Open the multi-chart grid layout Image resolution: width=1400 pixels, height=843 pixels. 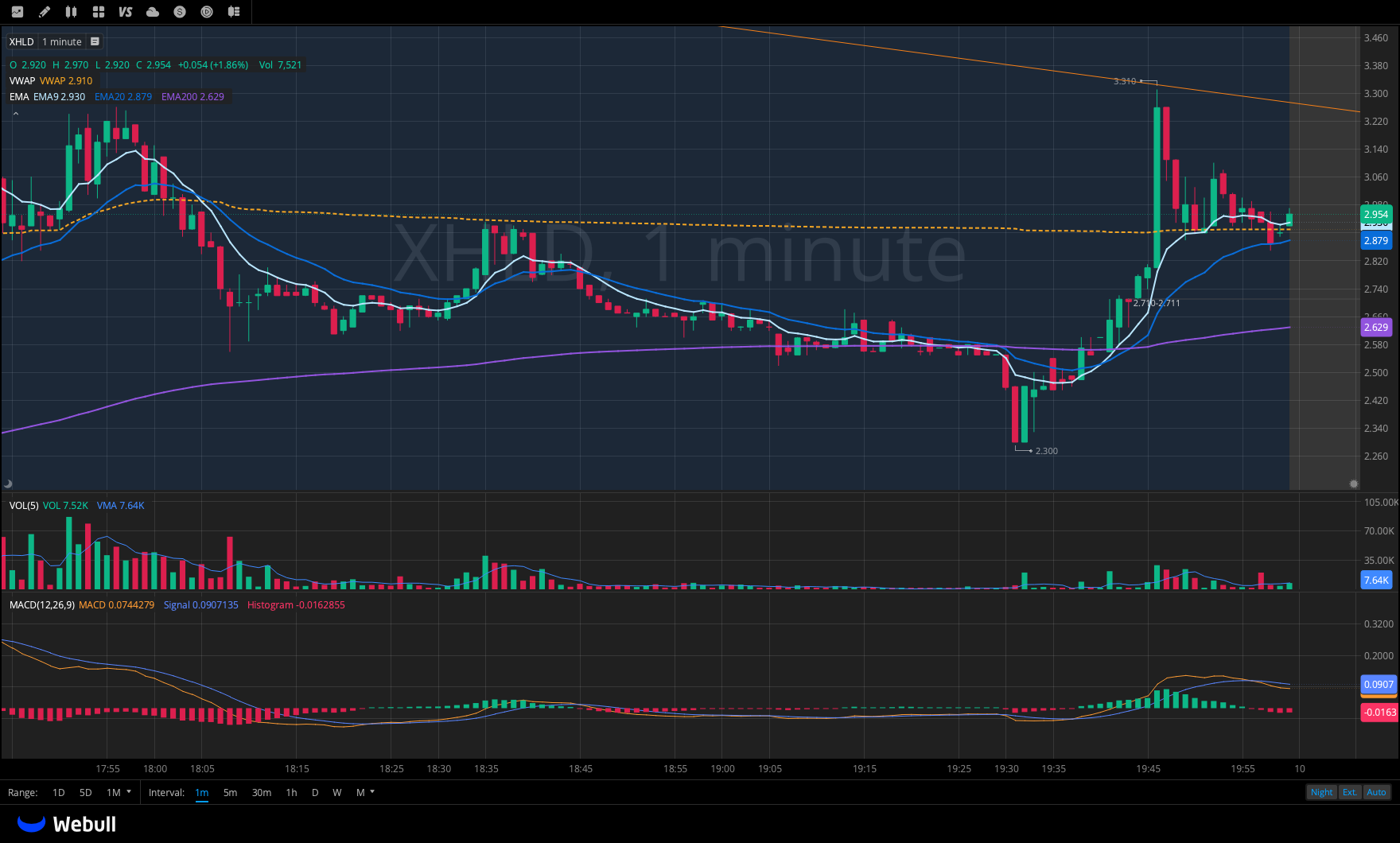pos(99,12)
